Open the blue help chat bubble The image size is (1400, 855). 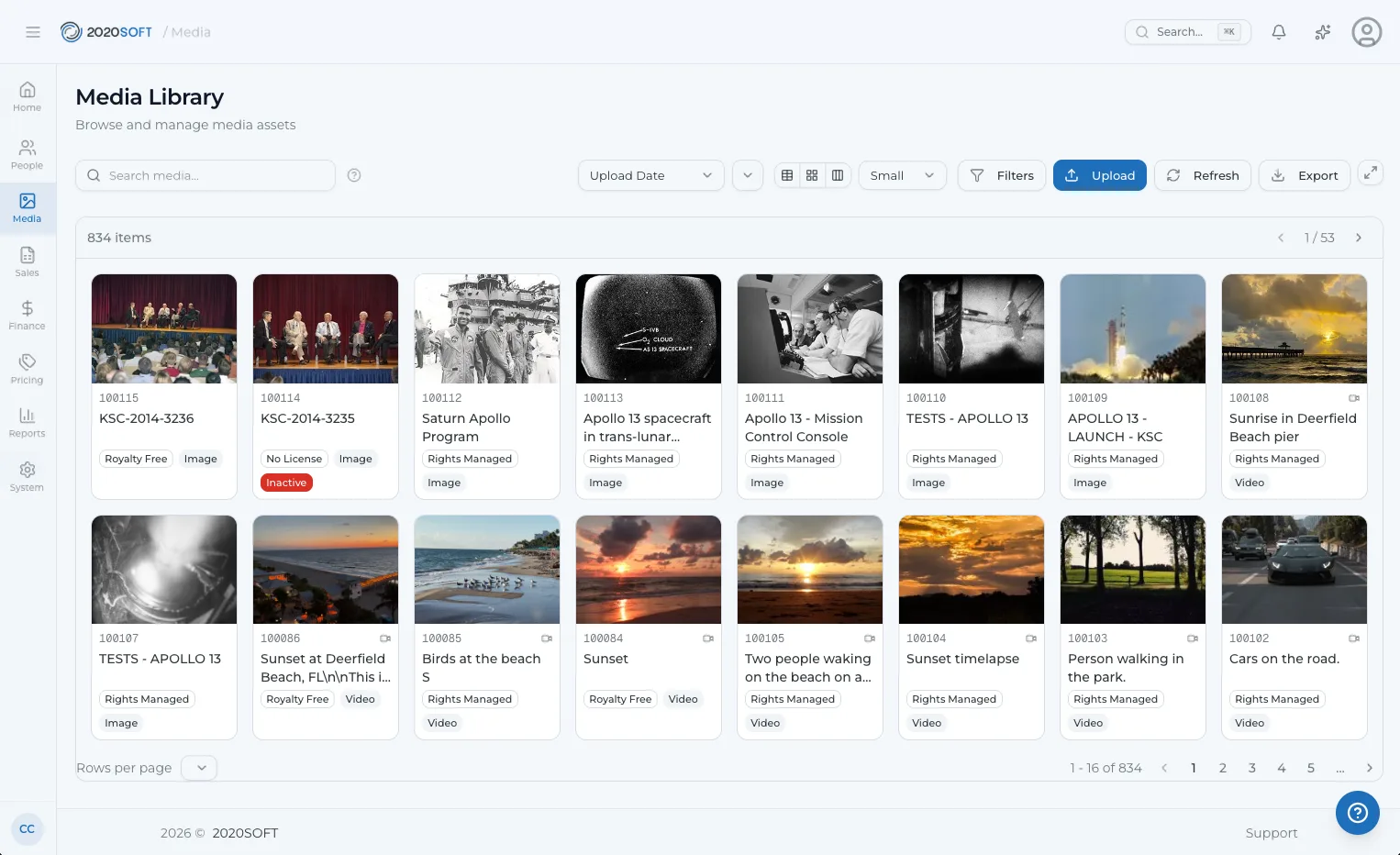pos(1357,812)
